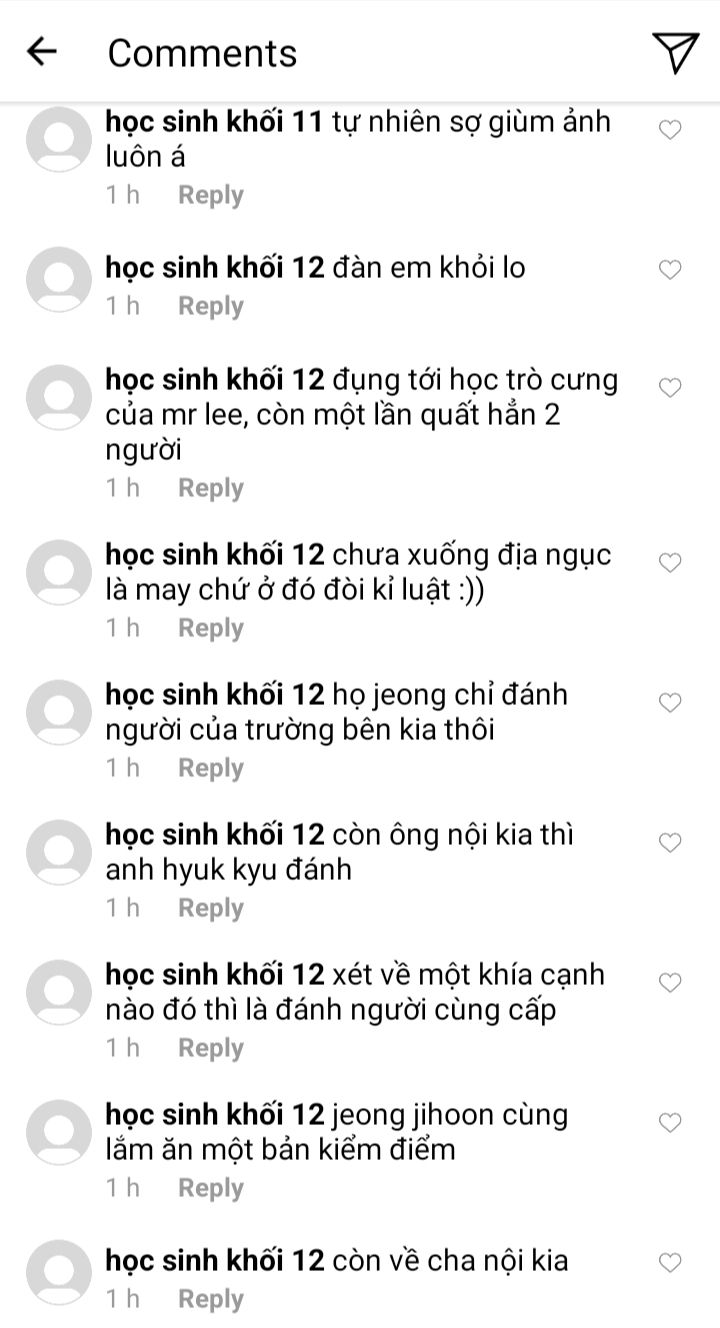Screen dimensions: 720x1328
Task: Like the comment 'tự nhiên sợ giùm ảnh luôn á'
Action: click(x=670, y=129)
